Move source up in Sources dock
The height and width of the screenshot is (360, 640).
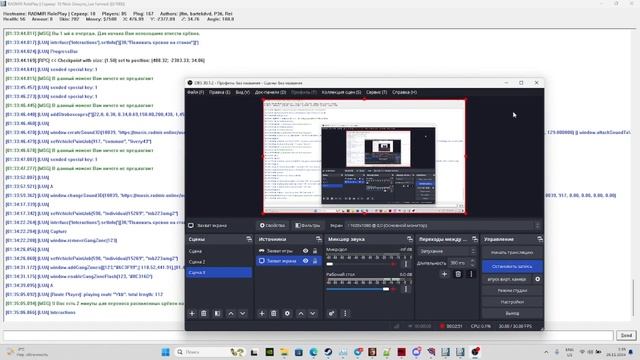[x=301, y=313]
